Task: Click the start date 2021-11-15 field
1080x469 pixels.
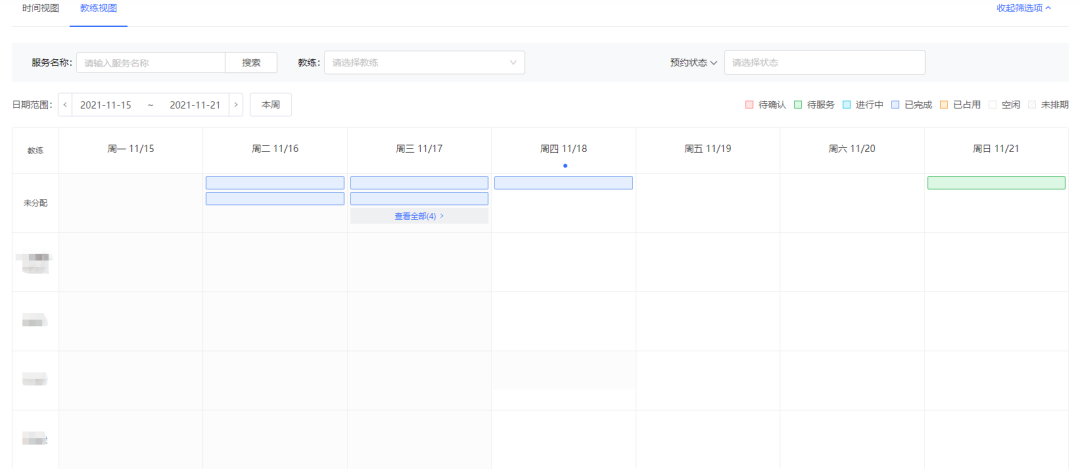Action: (x=105, y=105)
